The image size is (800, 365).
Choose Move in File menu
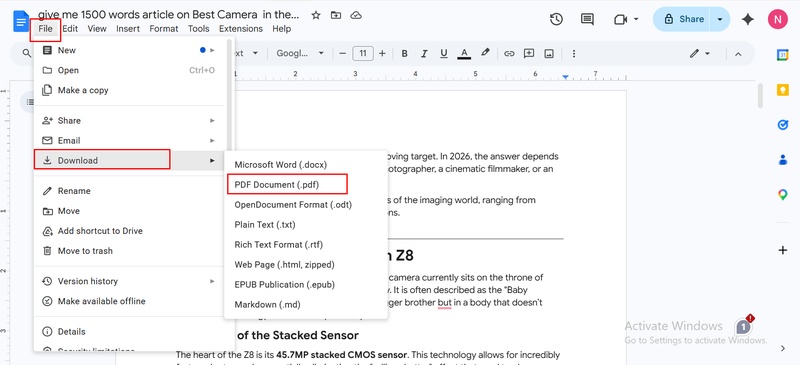130,211
